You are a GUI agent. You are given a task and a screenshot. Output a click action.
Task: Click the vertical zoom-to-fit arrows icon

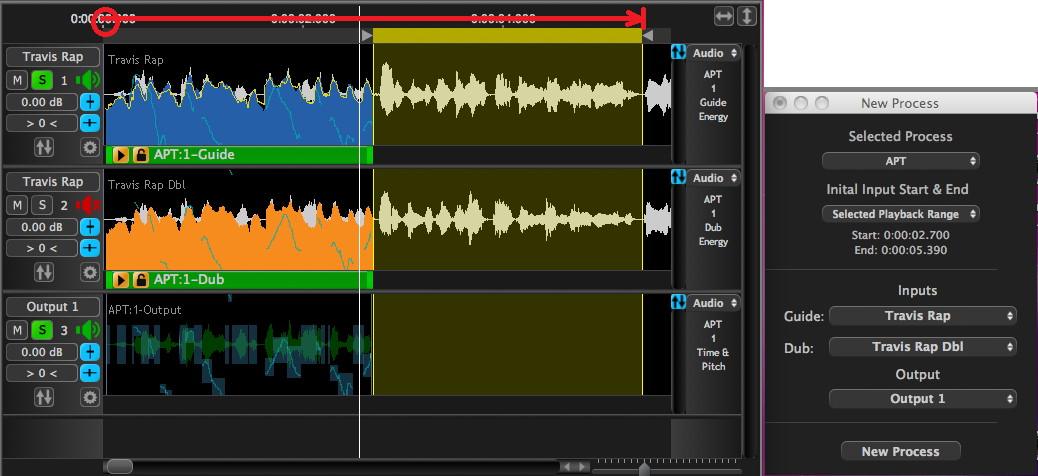click(746, 16)
